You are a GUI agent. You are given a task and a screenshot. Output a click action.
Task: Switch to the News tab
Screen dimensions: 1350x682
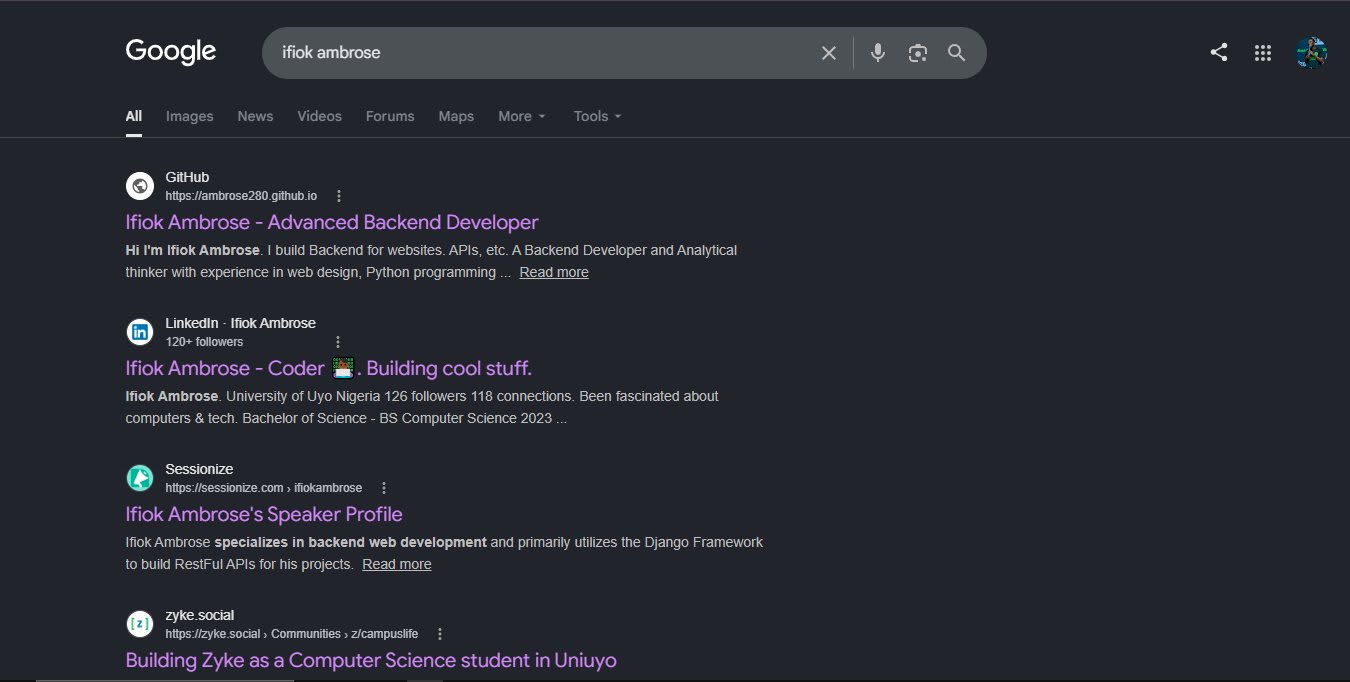click(255, 116)
